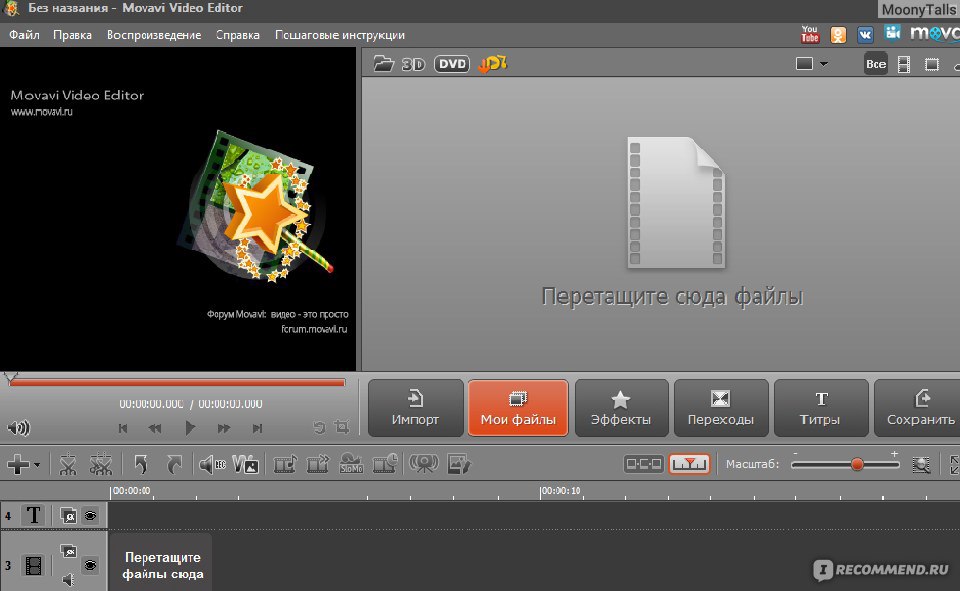Click the video/image overlay icon

click(x=246, y=464)
